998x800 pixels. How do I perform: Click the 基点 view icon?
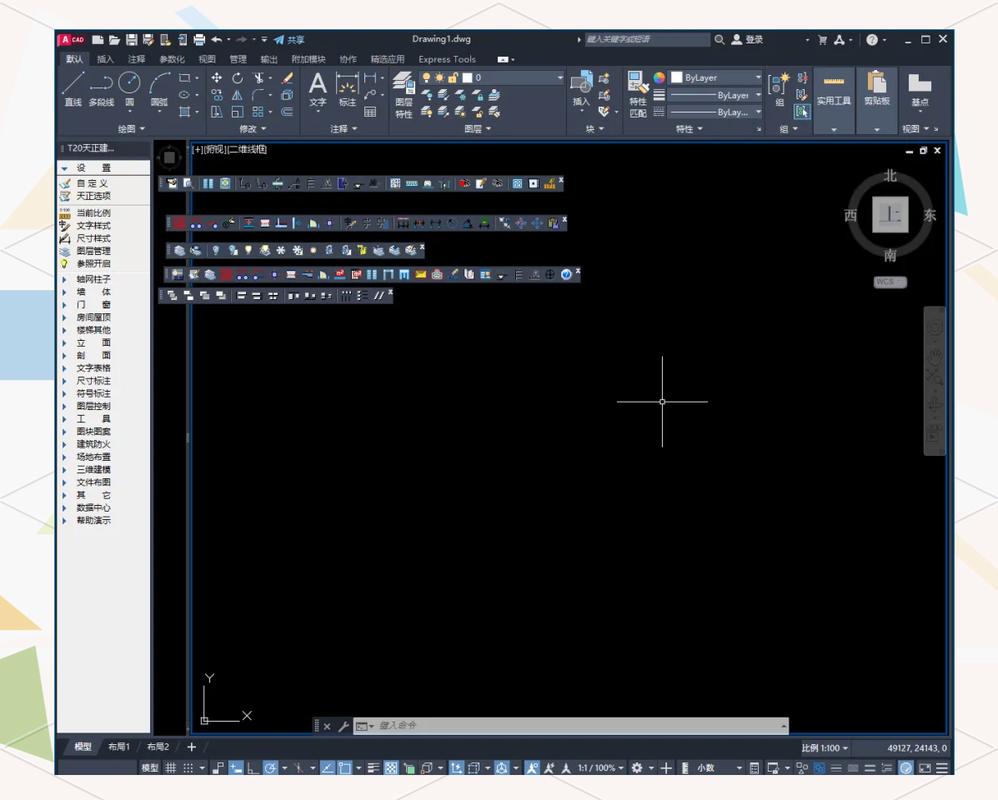pyautogui.click(x=919, y=83)
